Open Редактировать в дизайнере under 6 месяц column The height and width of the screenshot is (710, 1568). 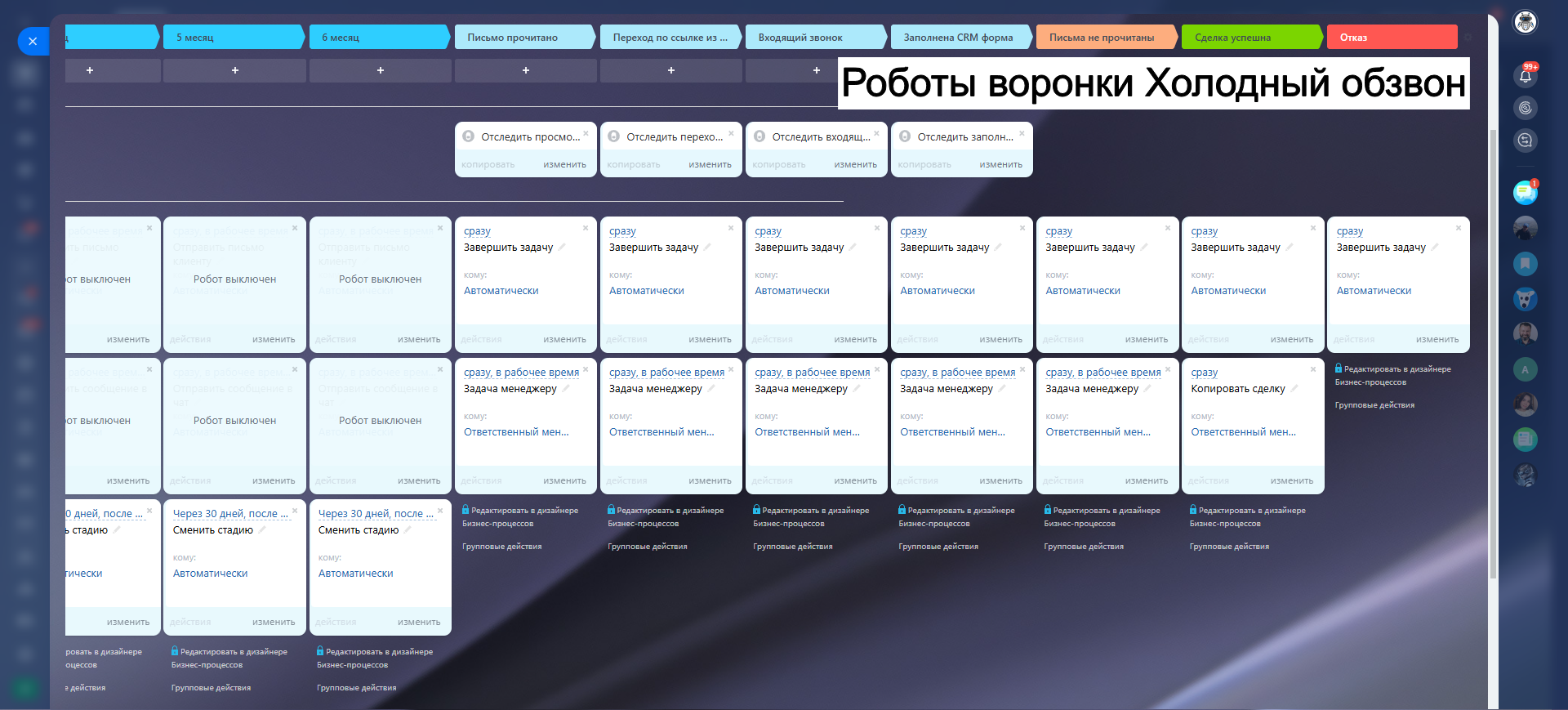click(x=375, y=658)
